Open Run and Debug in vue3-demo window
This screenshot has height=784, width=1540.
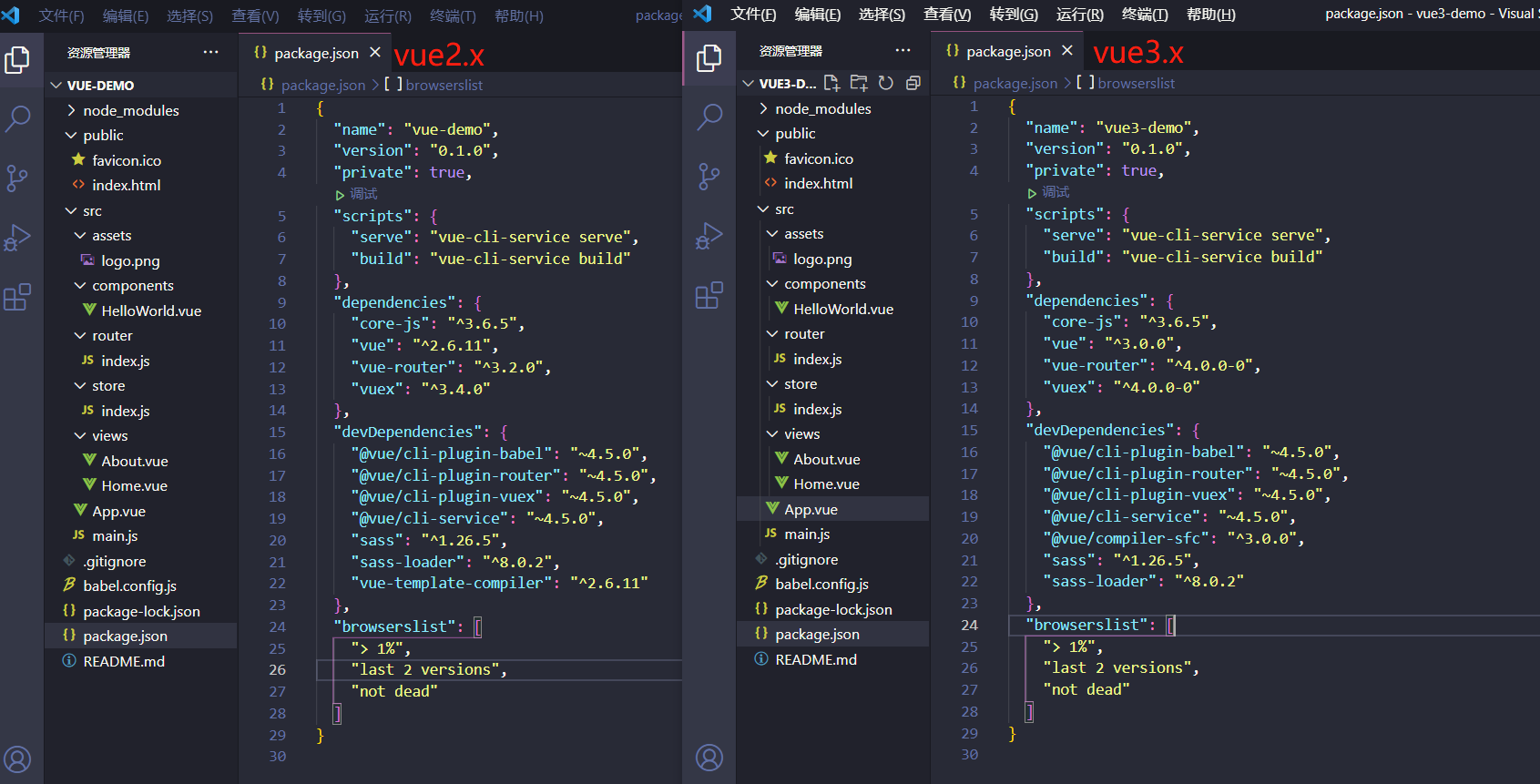[709, 236]
